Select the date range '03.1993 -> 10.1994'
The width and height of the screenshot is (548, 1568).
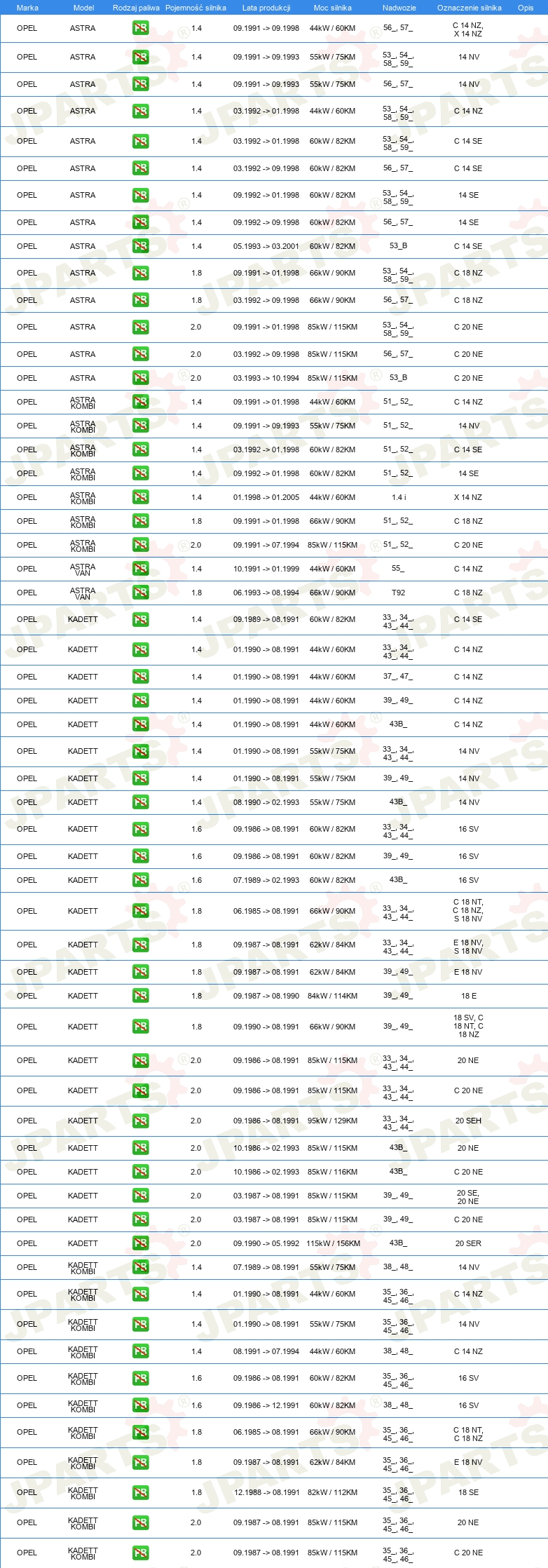point(266,378)
